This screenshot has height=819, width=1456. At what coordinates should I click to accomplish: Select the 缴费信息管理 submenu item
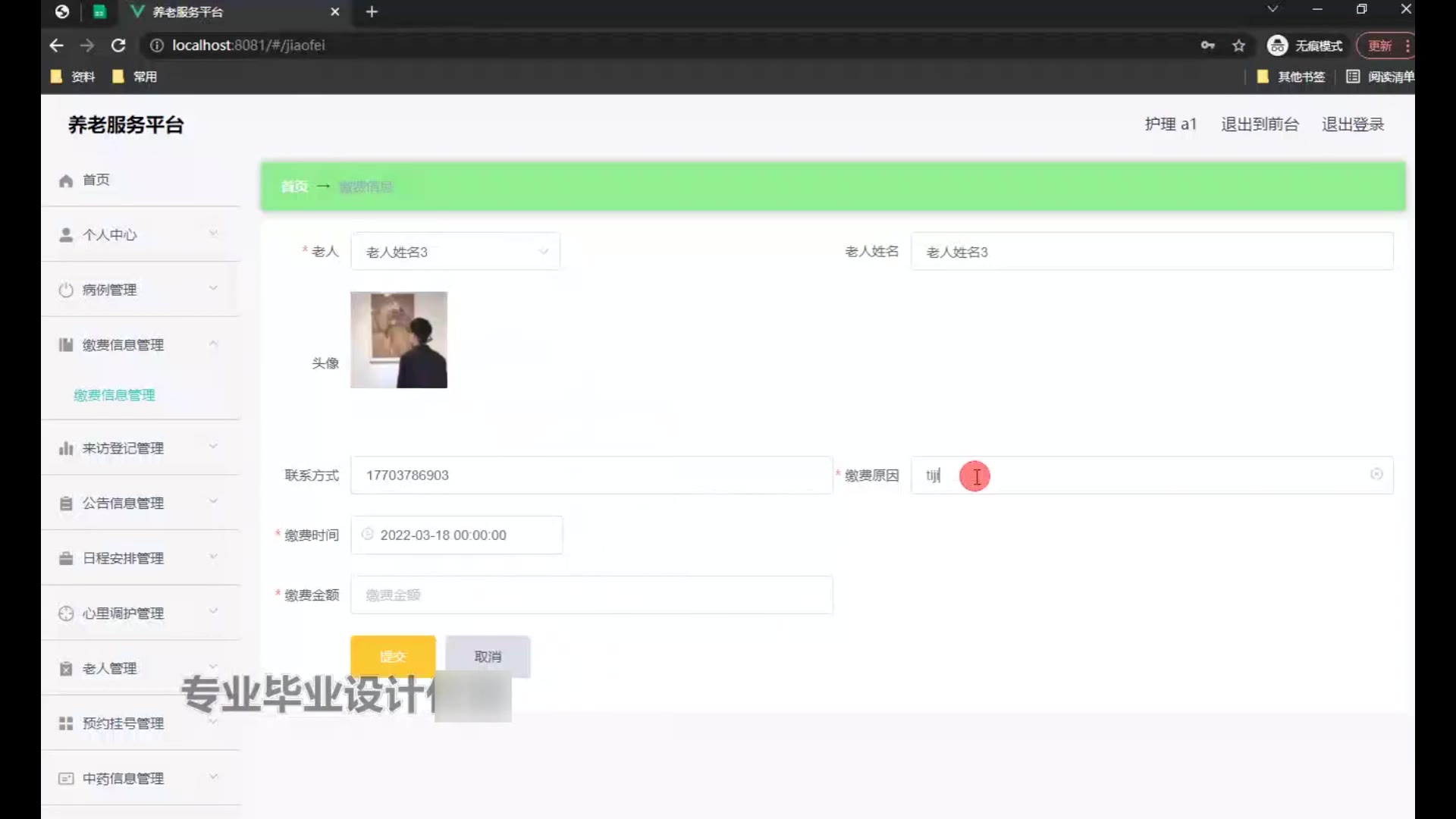coord(115,395)
